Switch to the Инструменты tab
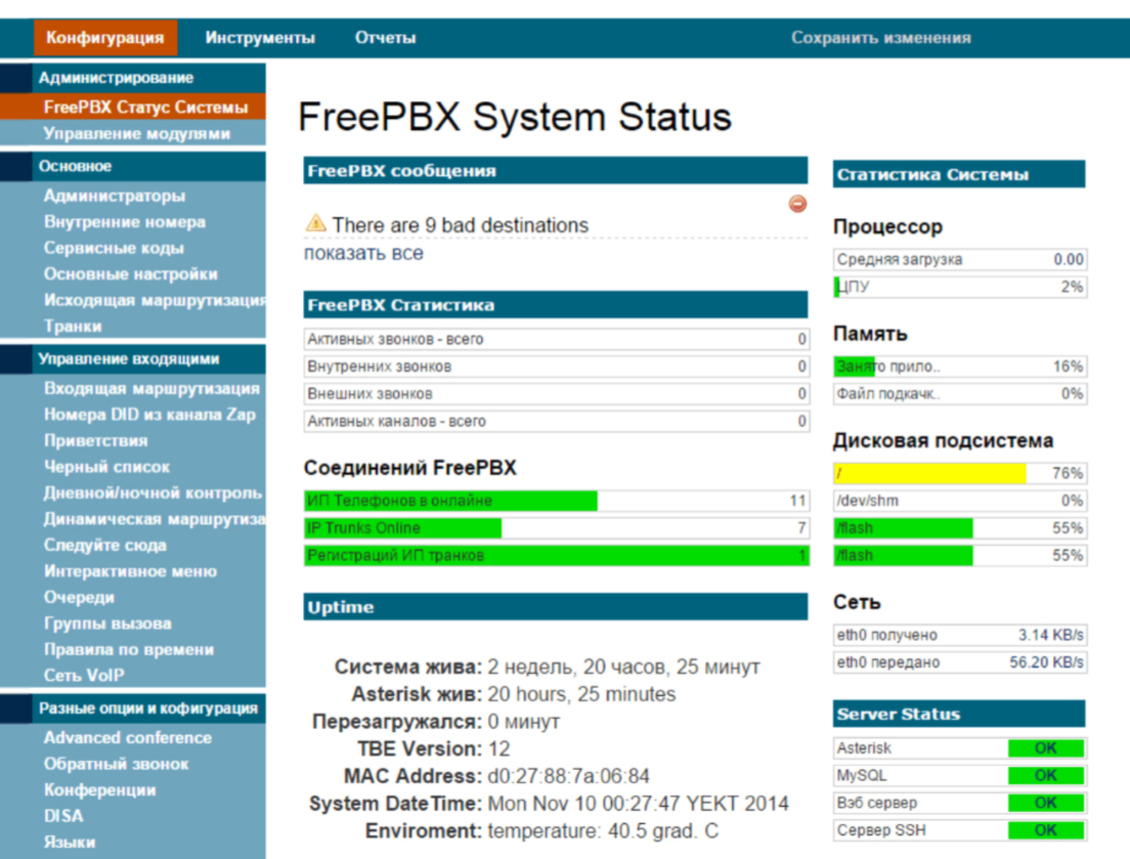 pyautogui.click(x=260, y=37)
